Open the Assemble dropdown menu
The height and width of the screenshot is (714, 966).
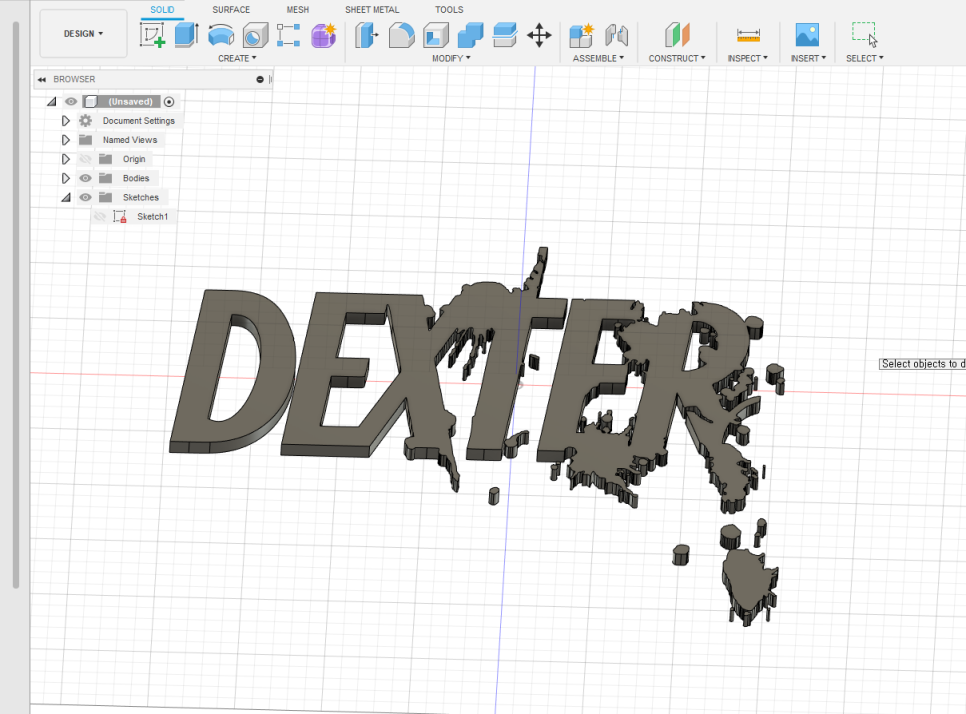(x=598, y=59)
